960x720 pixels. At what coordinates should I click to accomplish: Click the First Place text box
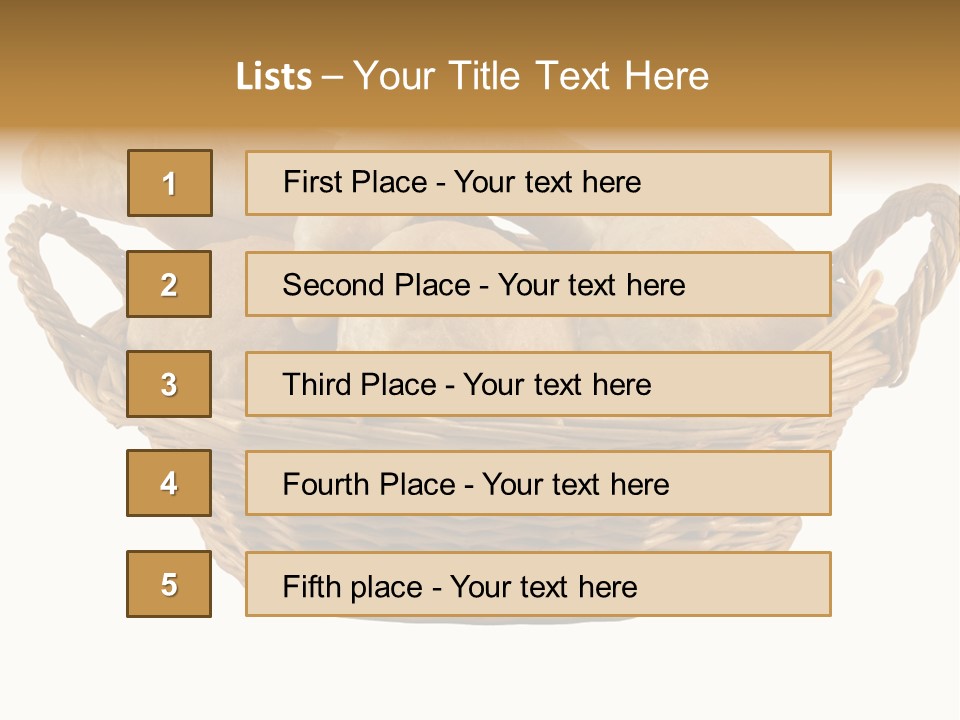(x=538, y=183)
